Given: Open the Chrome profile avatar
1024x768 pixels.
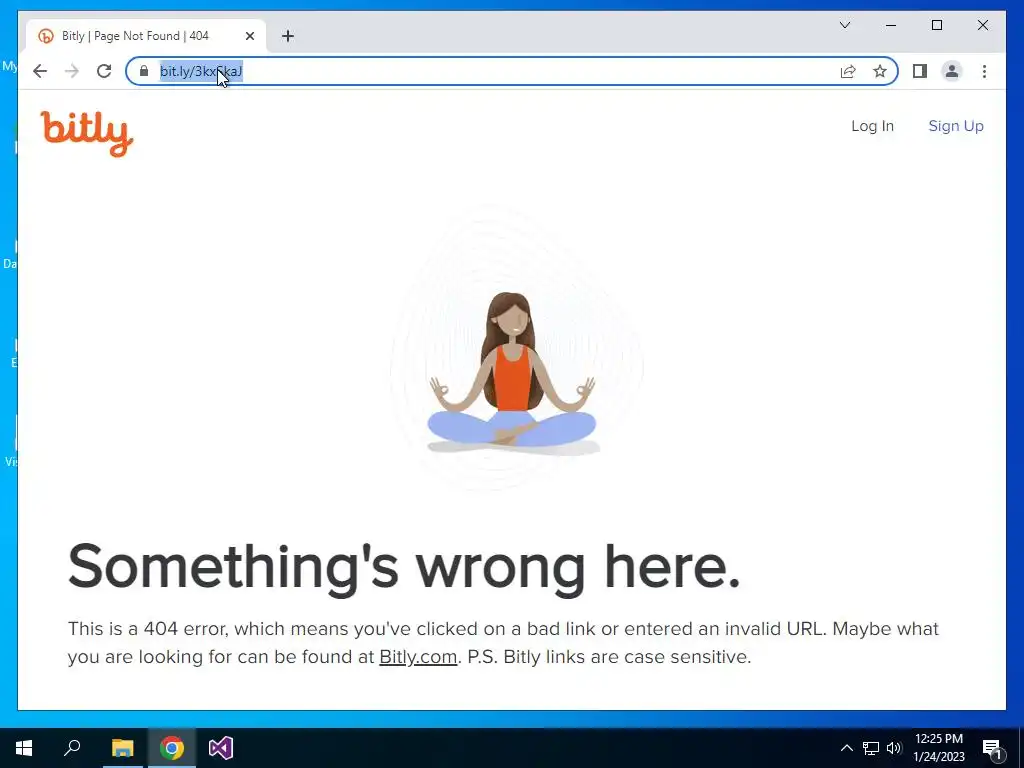Looking at the screenshot, I should tap(952, 71).
